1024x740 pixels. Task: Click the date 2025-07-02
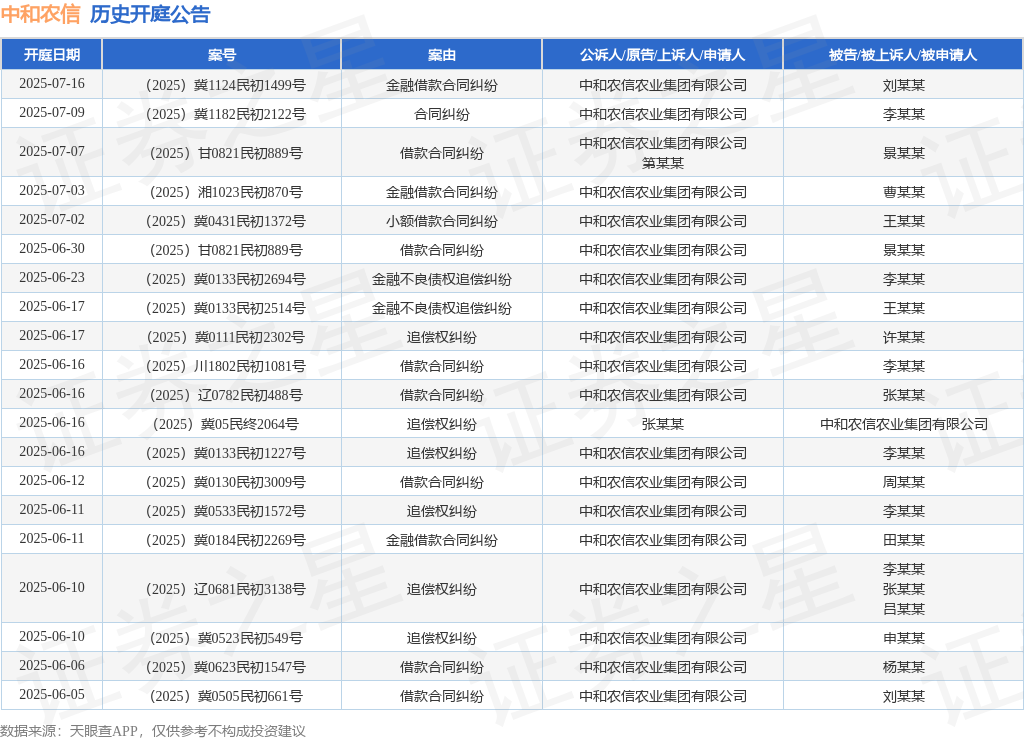[52, 219]
